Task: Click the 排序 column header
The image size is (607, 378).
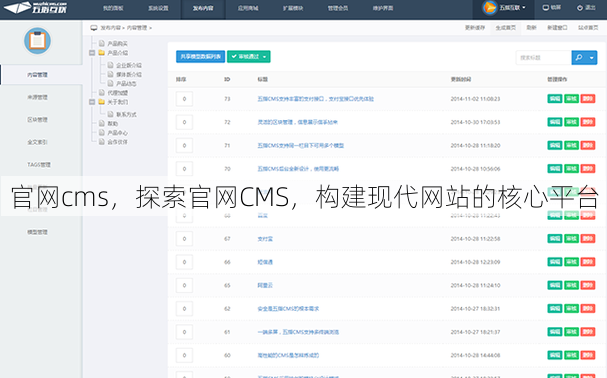Action: (x=181, y=79)
